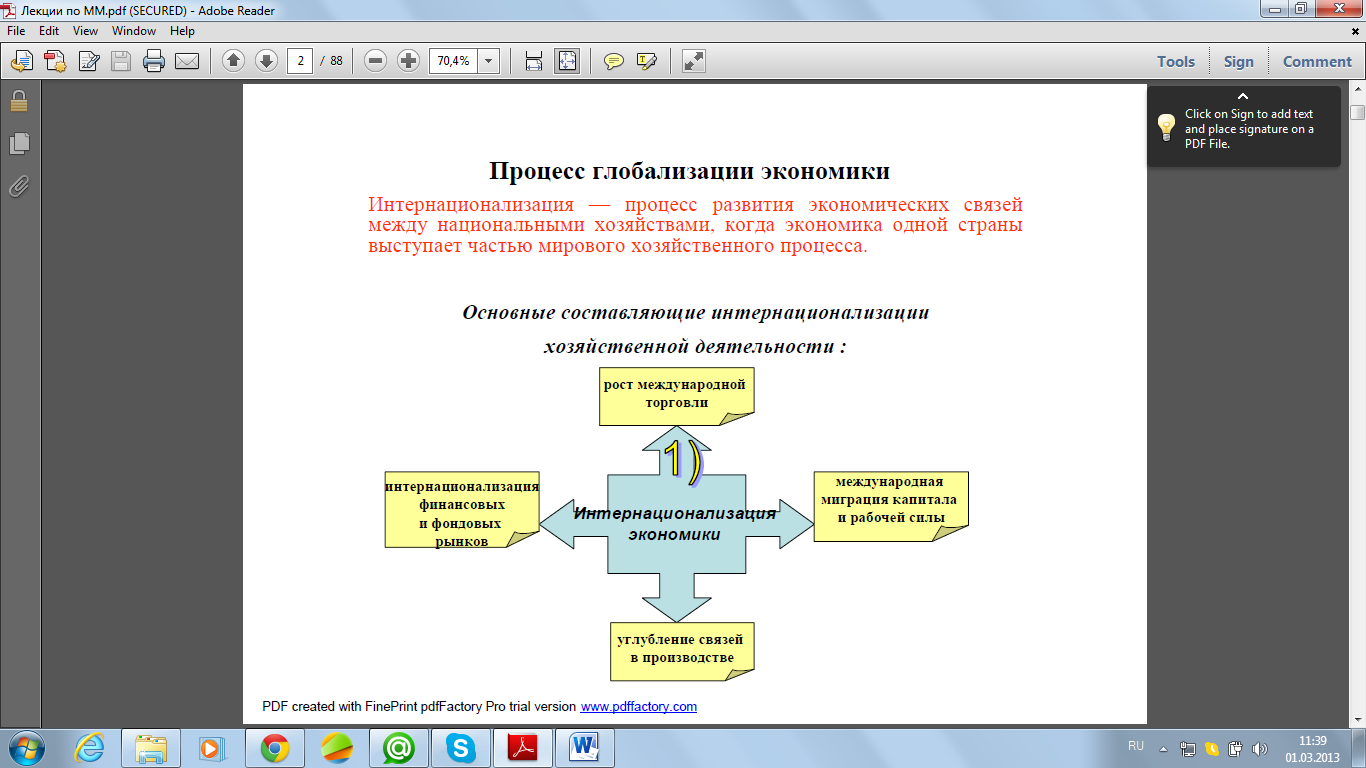Switch to read mode expand icon
The image size is (1366, 768).
pyautogui.click(x=694, y=61)
